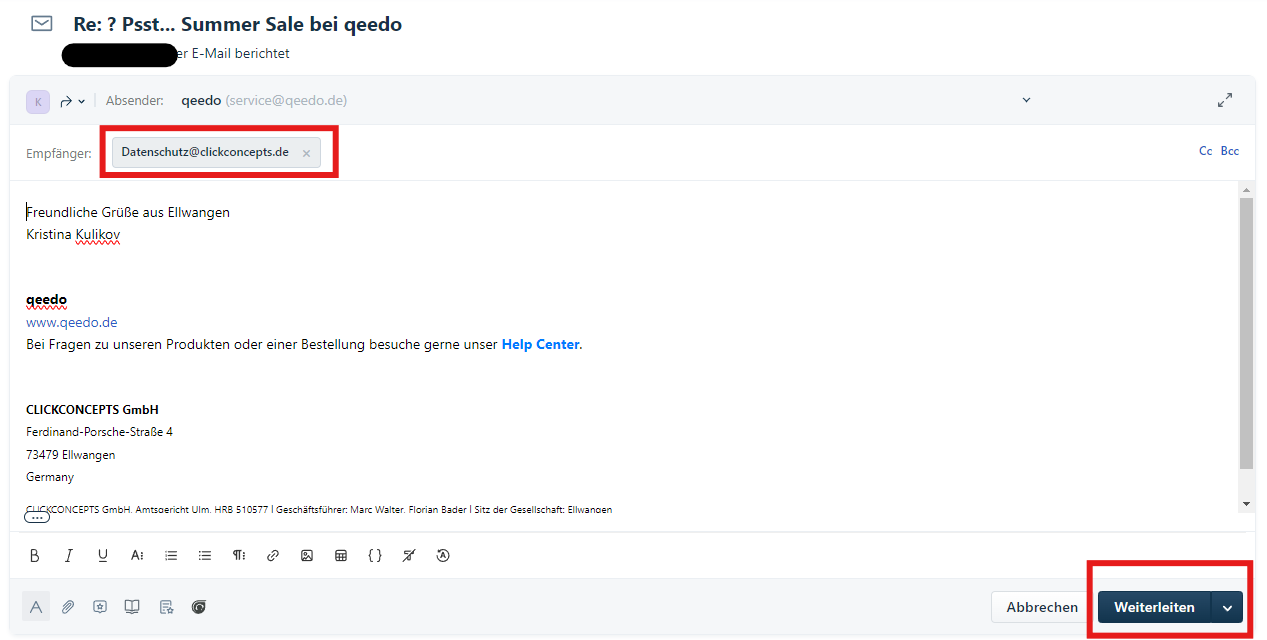Click sender name 'qeedo (service@qeedo.de)'
The image size is (1267, 640).
(264, 100)
